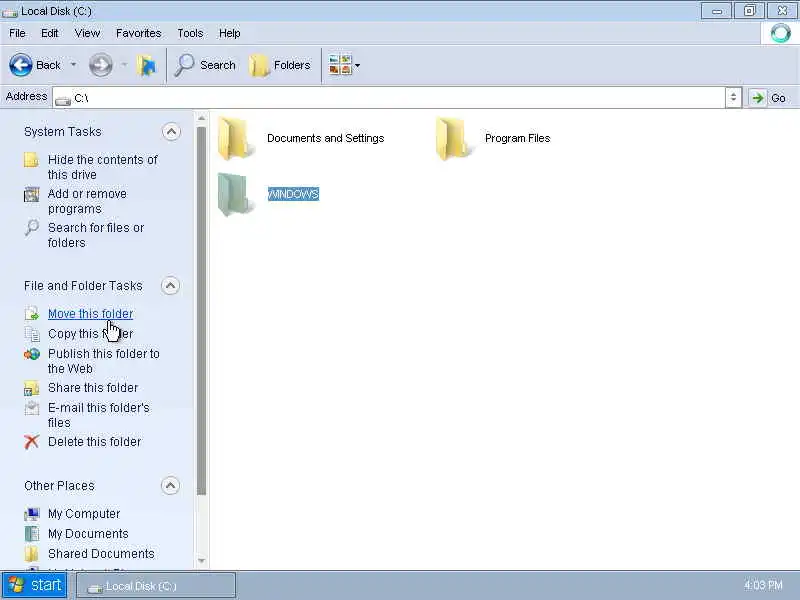Screen dimensions: 800x600
Task: Click the My Documents icon in sidebar
Action: click(x=32, y=534)
